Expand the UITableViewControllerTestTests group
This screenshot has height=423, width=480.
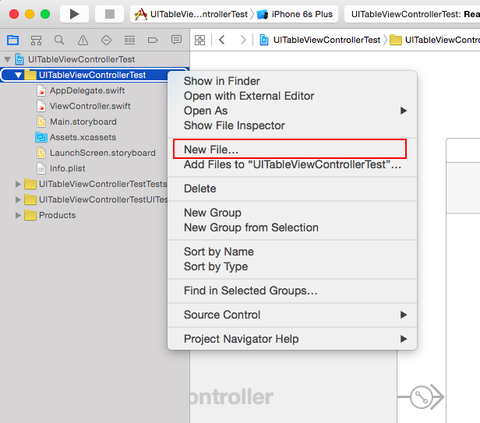[x=18, y=184]
